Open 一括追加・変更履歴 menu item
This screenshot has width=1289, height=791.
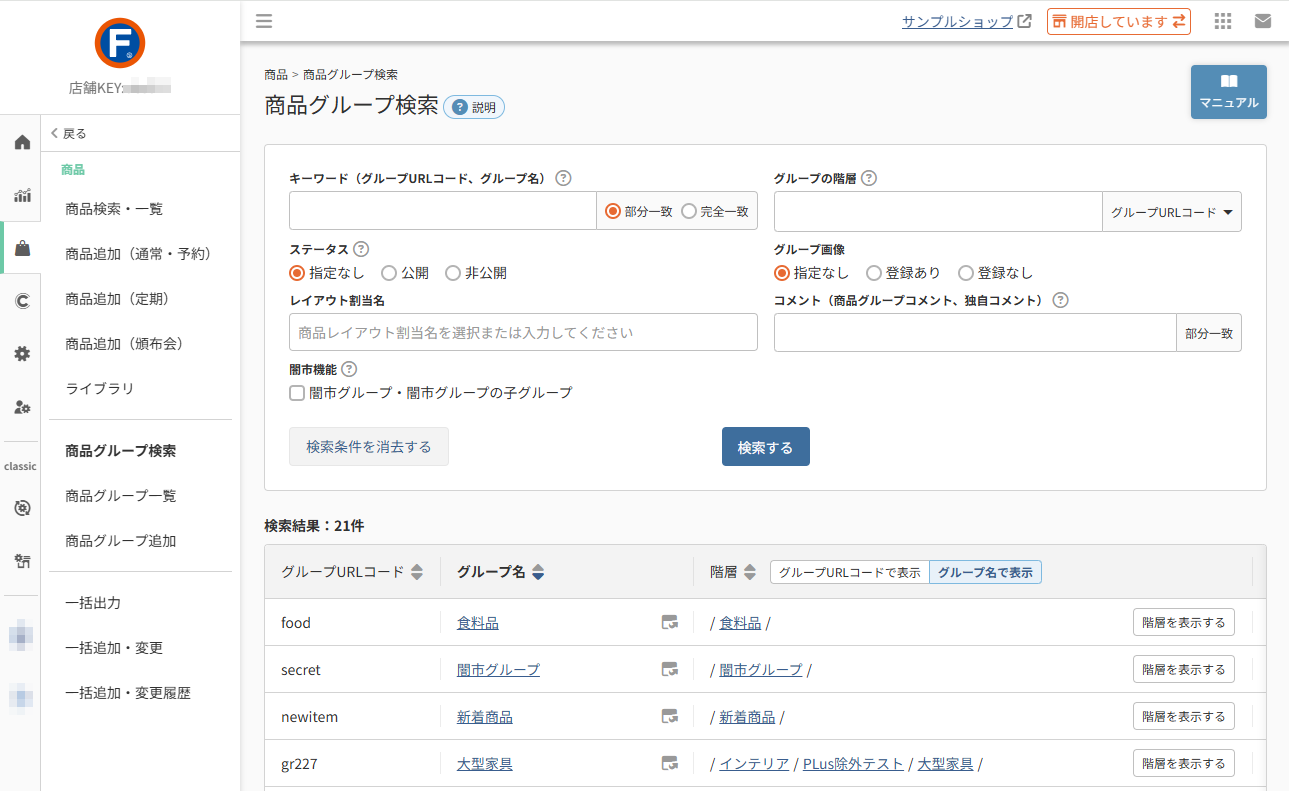(x=128, y=693)
